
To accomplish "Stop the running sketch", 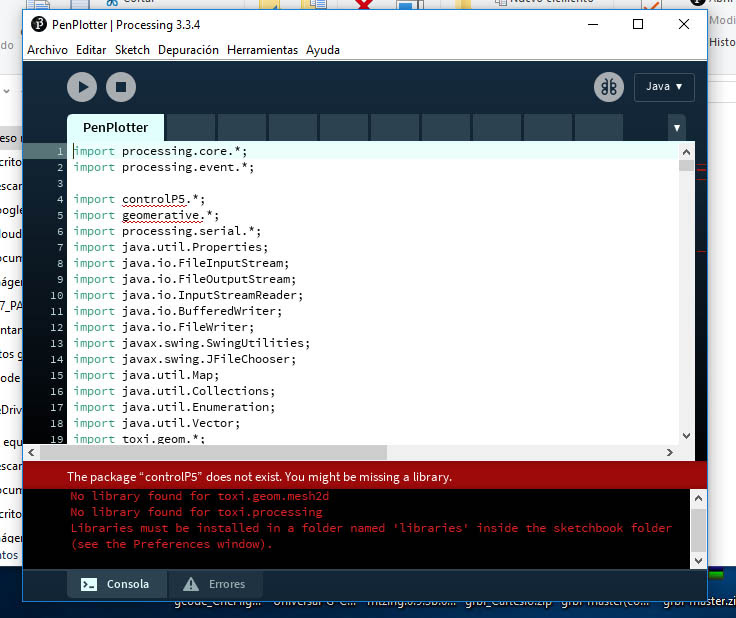I will tap(121, 87).
